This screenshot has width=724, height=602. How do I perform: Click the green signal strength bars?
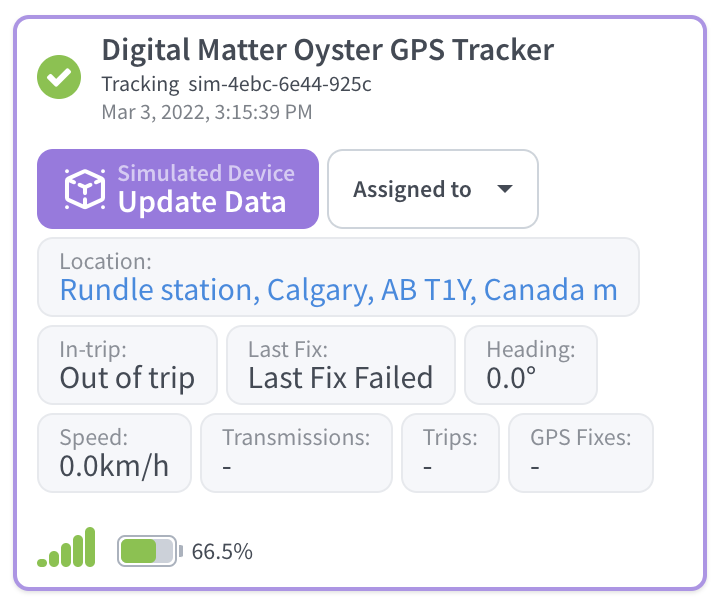[66, 547]
